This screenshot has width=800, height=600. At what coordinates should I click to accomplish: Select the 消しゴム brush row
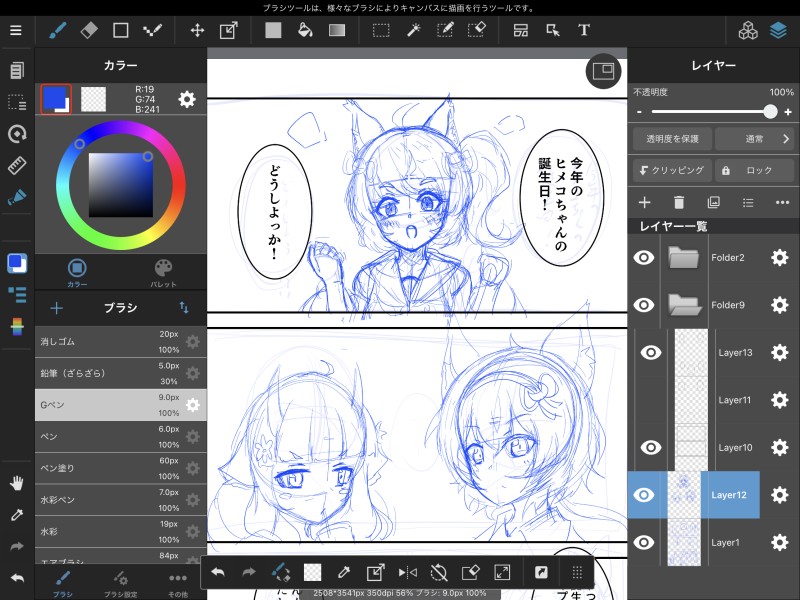120,342
